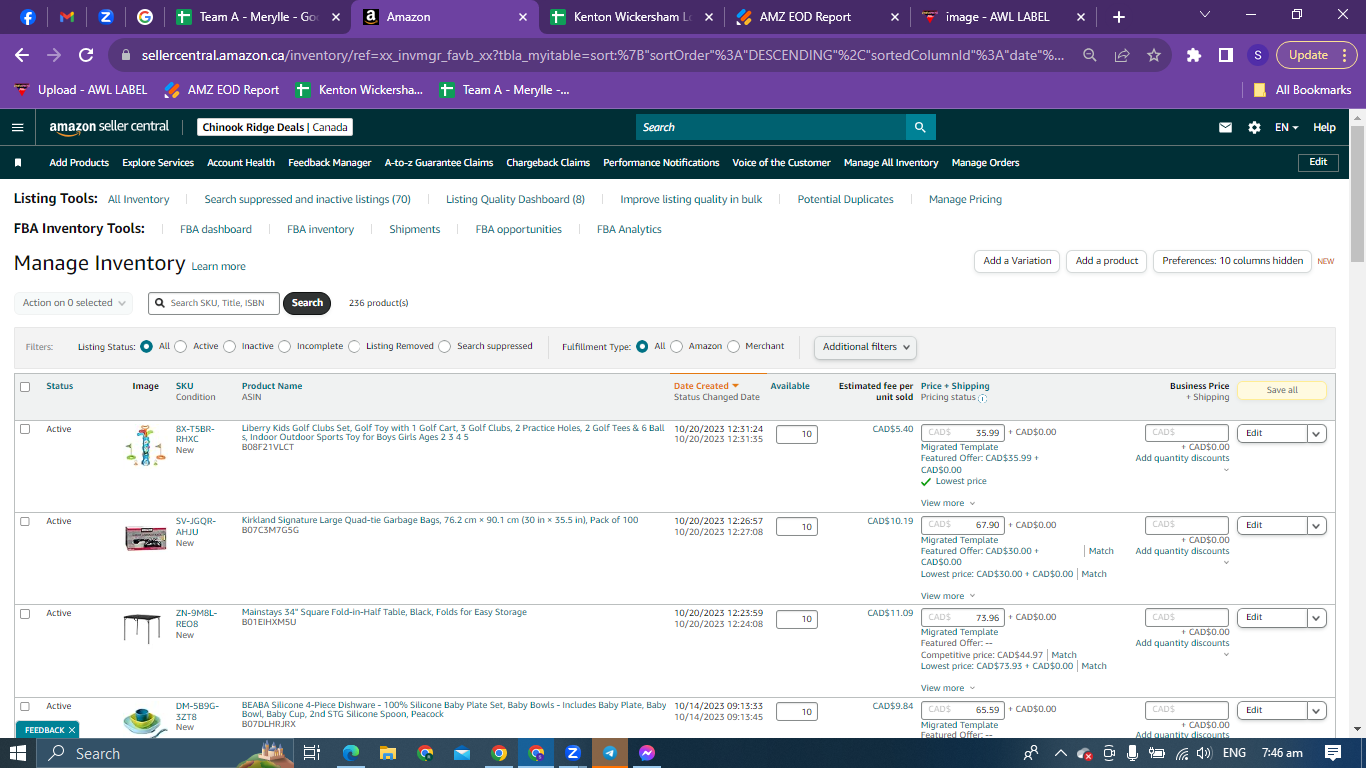Choose the Inactive listing status radio
The height and width of the screenshot is (768, 1366).
(230, 347)
